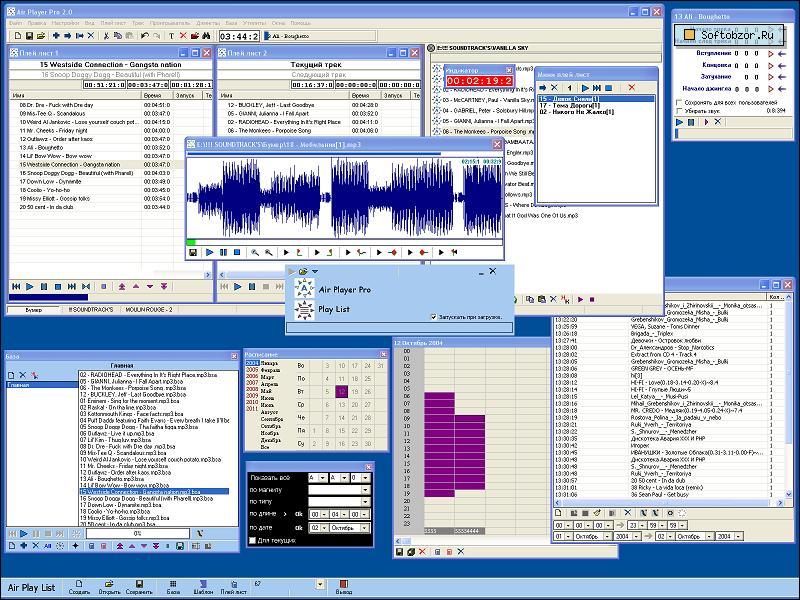Image resolution: width=800 pixels, height=600 pixels.
Task: Undo last action in main toolbar
Action: (144, 36)
